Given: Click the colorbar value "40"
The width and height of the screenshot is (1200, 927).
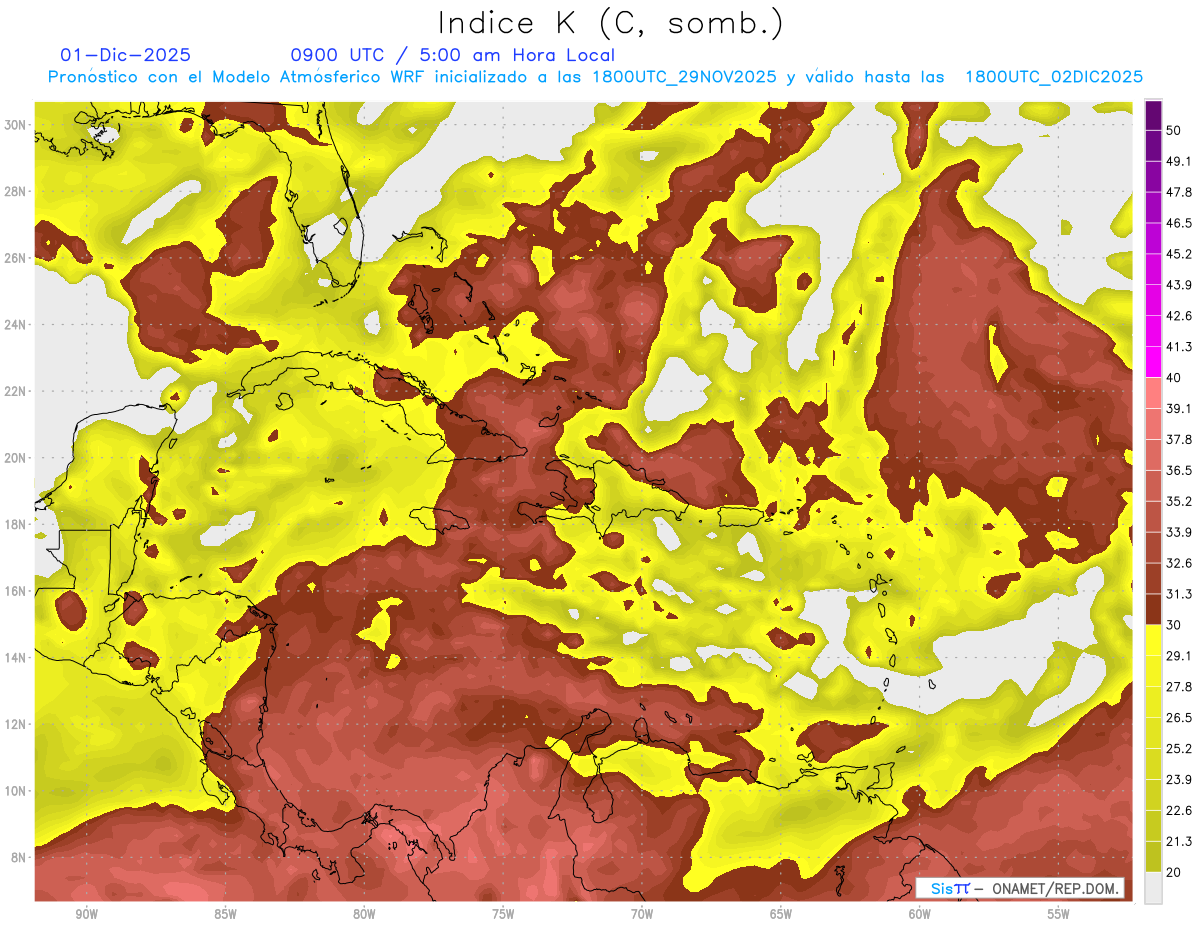Looking at the screenshot, I should coord(1174,377).
